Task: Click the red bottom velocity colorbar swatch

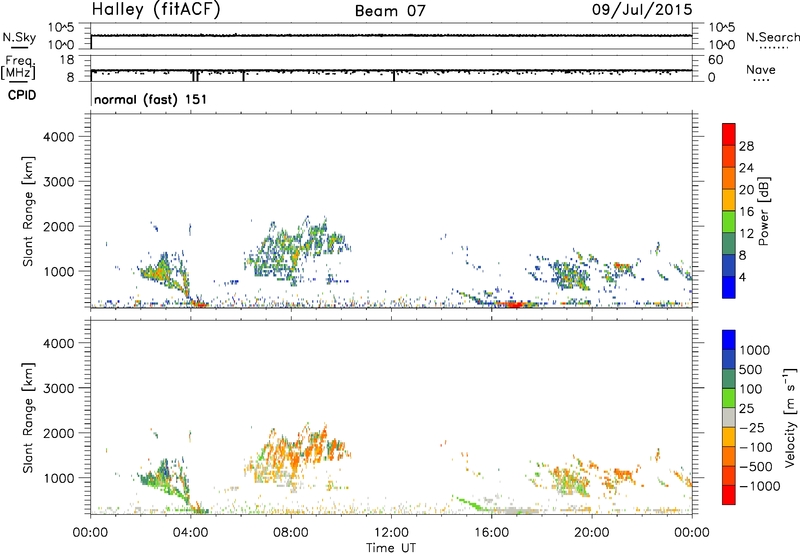Action: coord(729,495)
